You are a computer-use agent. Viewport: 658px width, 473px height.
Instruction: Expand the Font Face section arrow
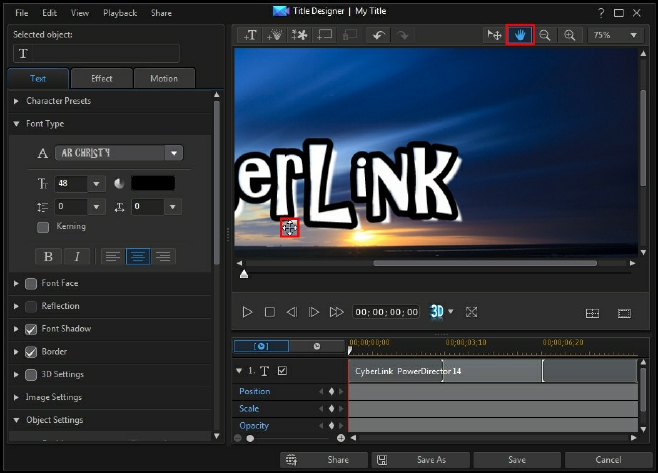[x=16, y=283]
